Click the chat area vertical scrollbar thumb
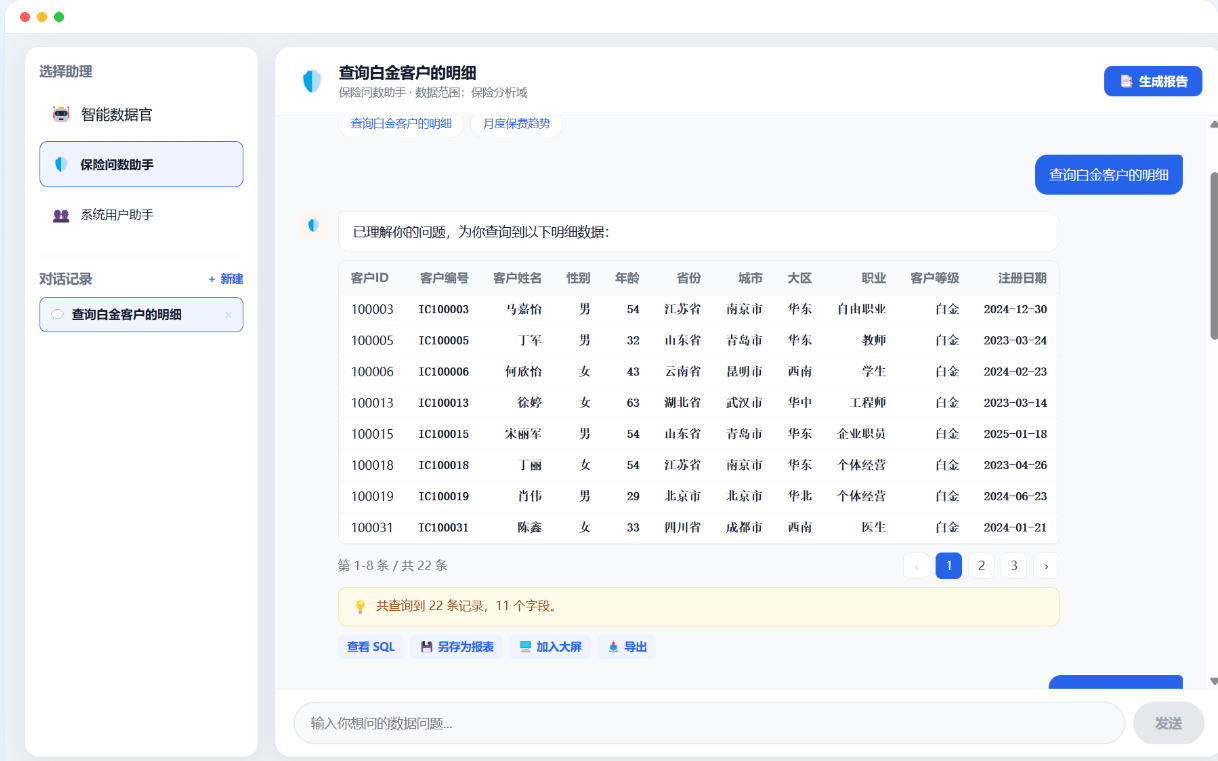Image resolution: width=1218 pixels, height=761 pixels. pos(1214,255)
